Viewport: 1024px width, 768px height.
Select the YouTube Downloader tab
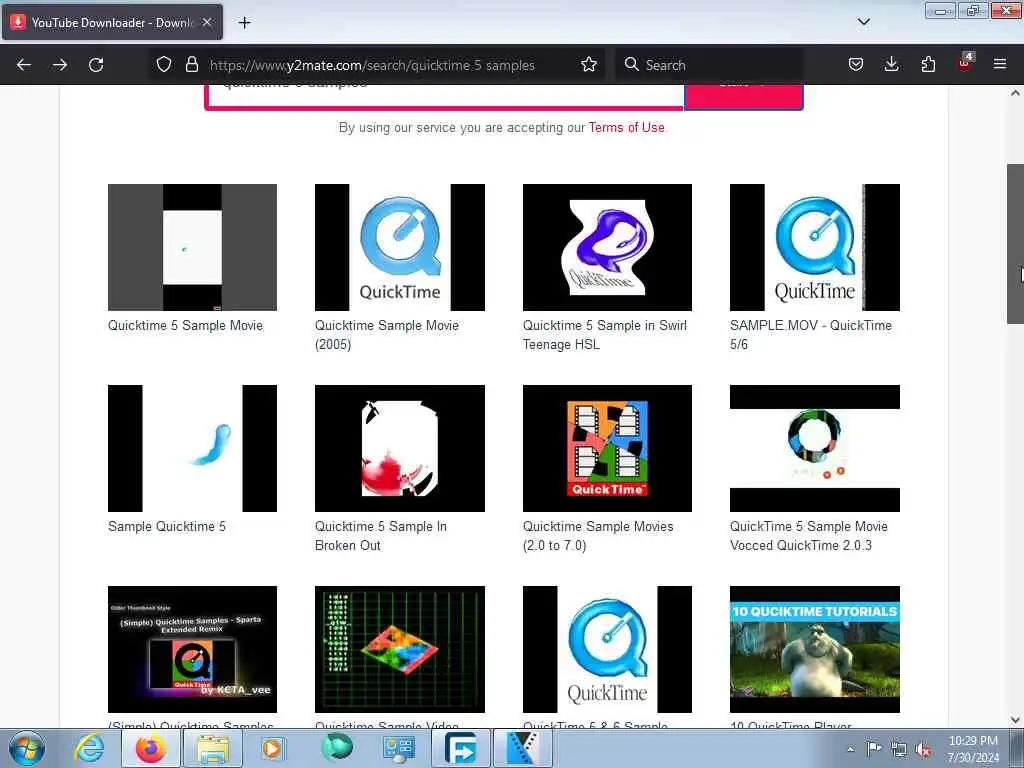pyautogui.click(x=112, y=22)
